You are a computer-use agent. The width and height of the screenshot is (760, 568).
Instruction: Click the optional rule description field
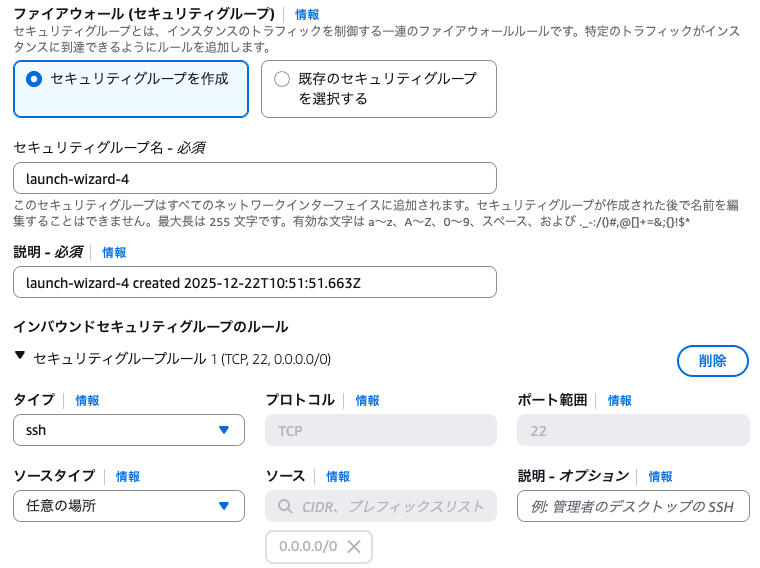[633, 506]
